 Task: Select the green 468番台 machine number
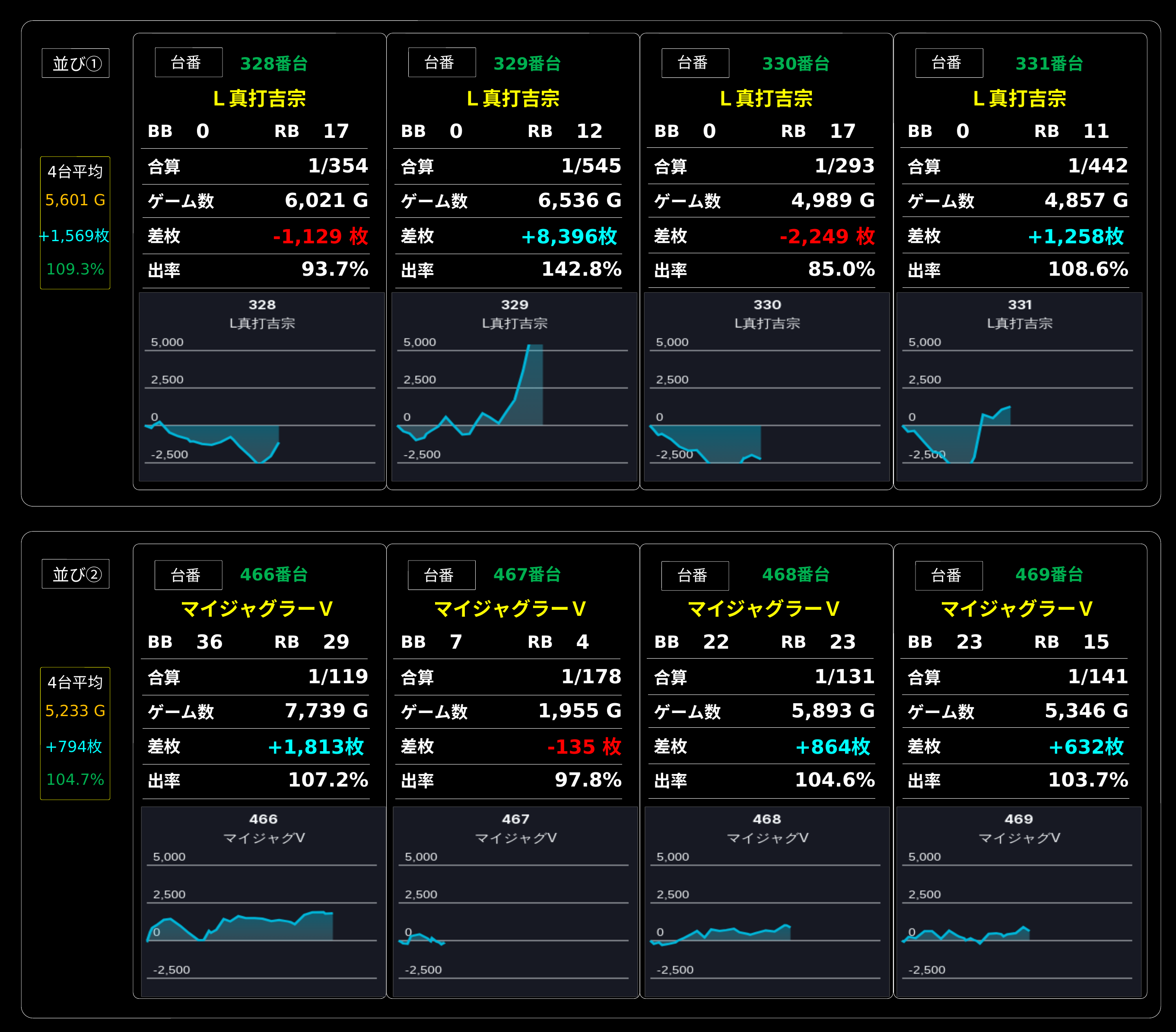(x=796, y=574)
